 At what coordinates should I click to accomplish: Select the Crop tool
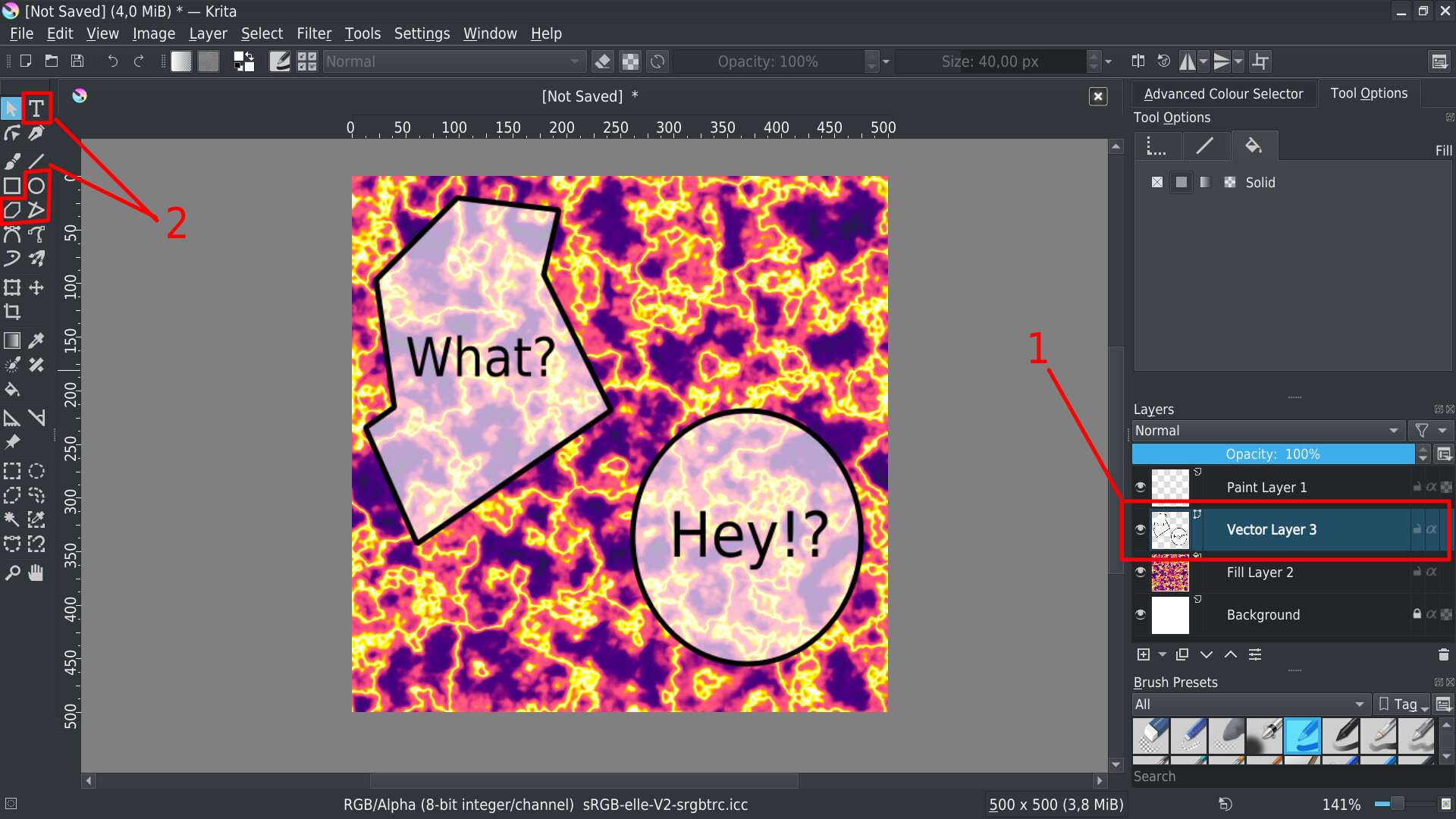point(12,312)
